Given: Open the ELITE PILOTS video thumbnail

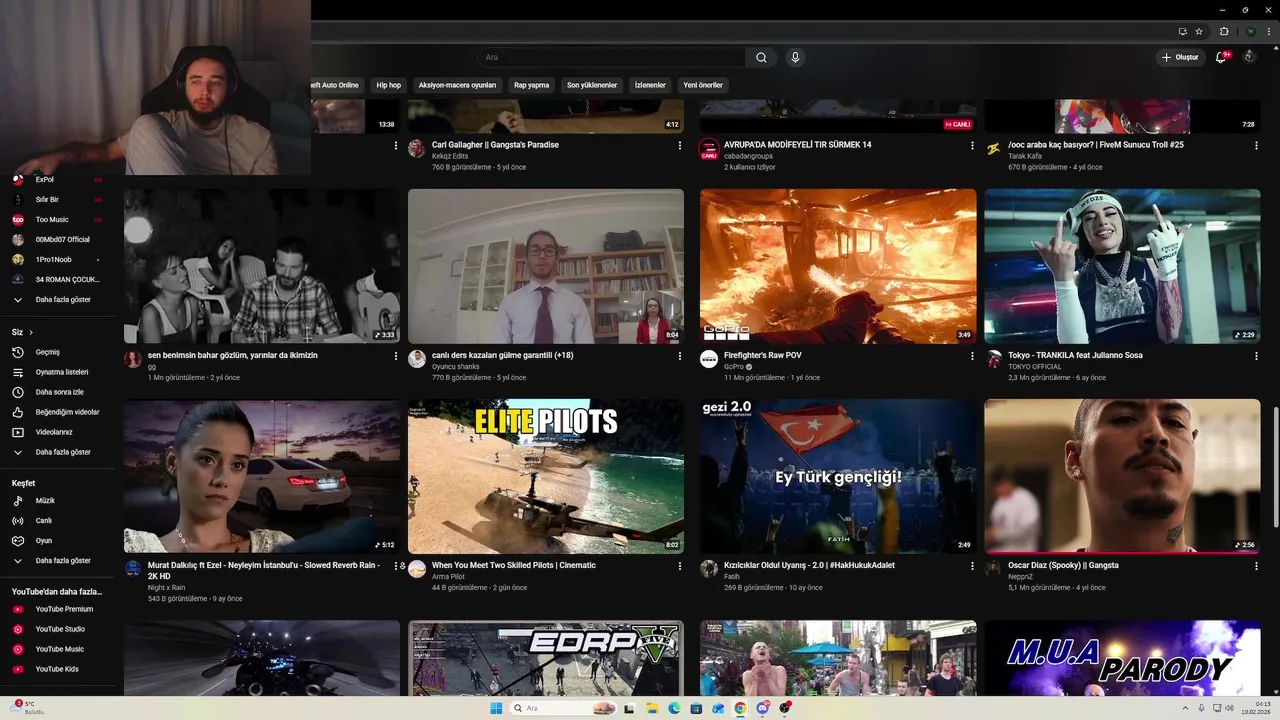Looking at the screenshot, I should click(546, 477).
